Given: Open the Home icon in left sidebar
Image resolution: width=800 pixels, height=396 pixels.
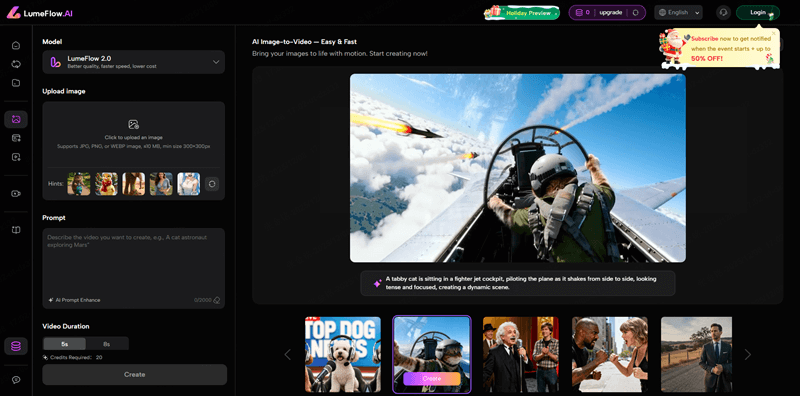Looking at the screenshot, I should [x=16, y=45].
